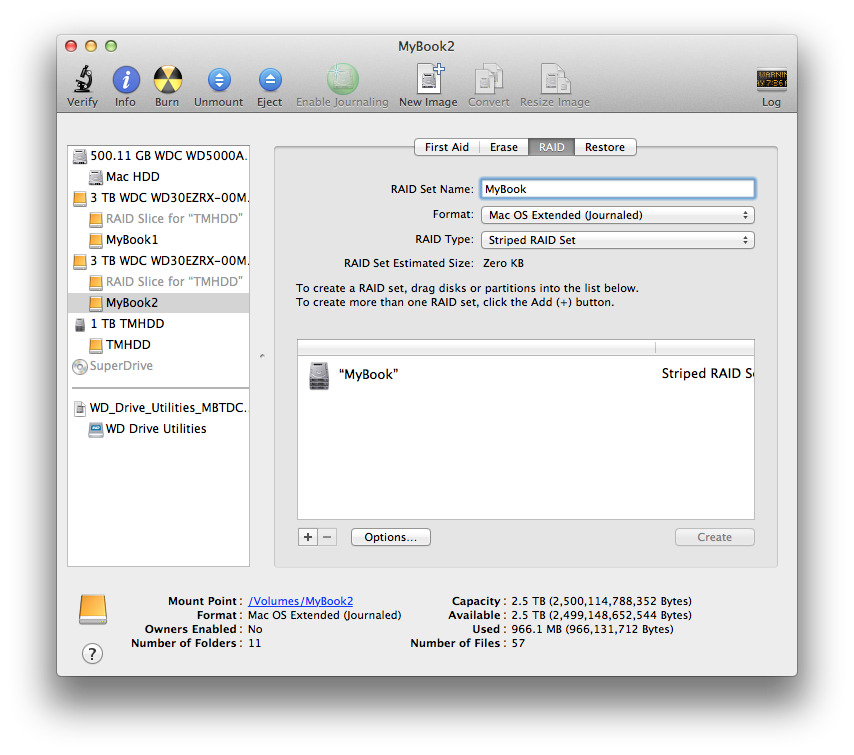
Task: Switch to the First Aid tab
Action: (x=447, y=147)
